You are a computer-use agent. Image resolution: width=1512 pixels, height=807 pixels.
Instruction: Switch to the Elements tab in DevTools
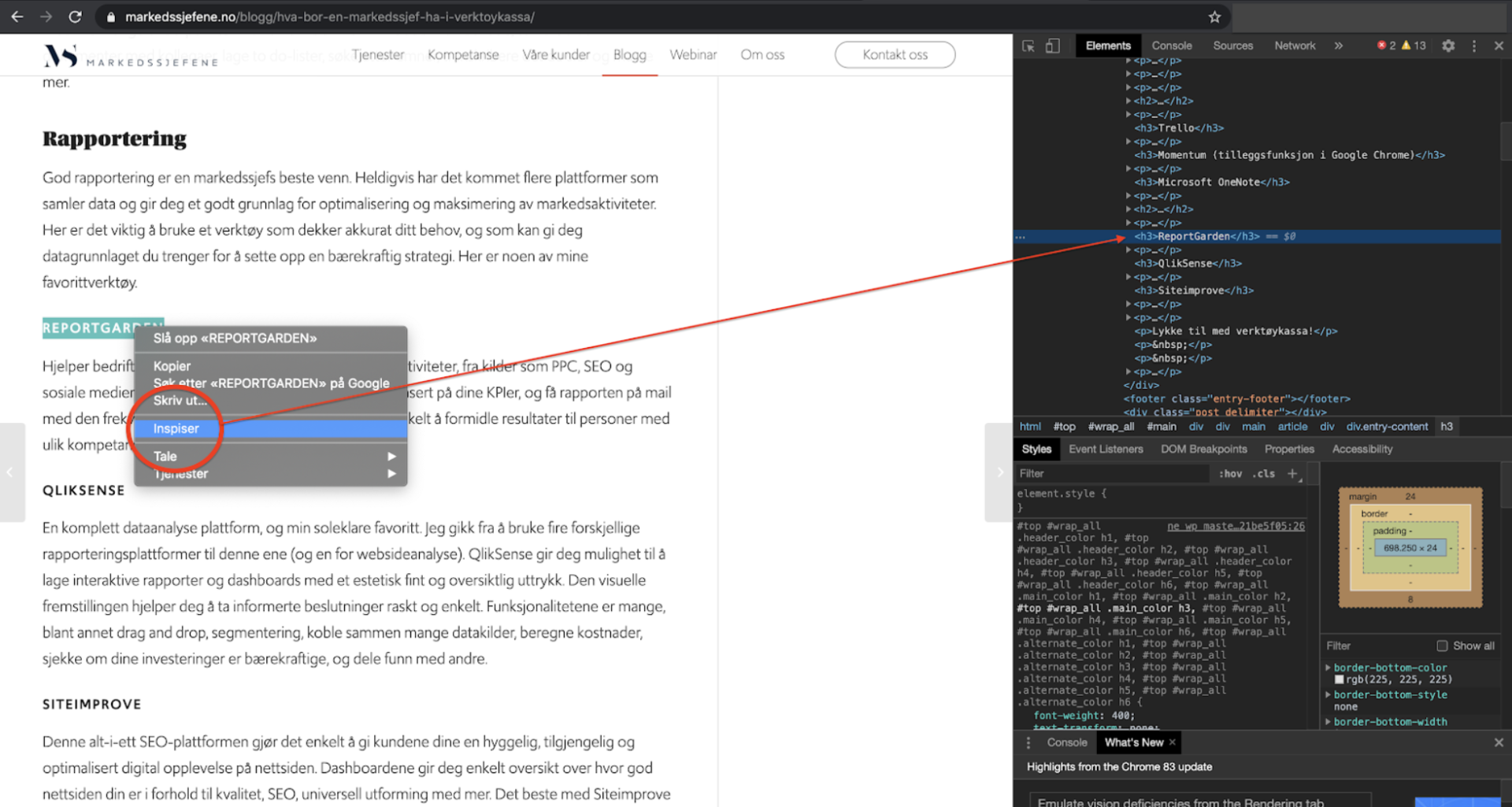click(x=1107, y=46)
